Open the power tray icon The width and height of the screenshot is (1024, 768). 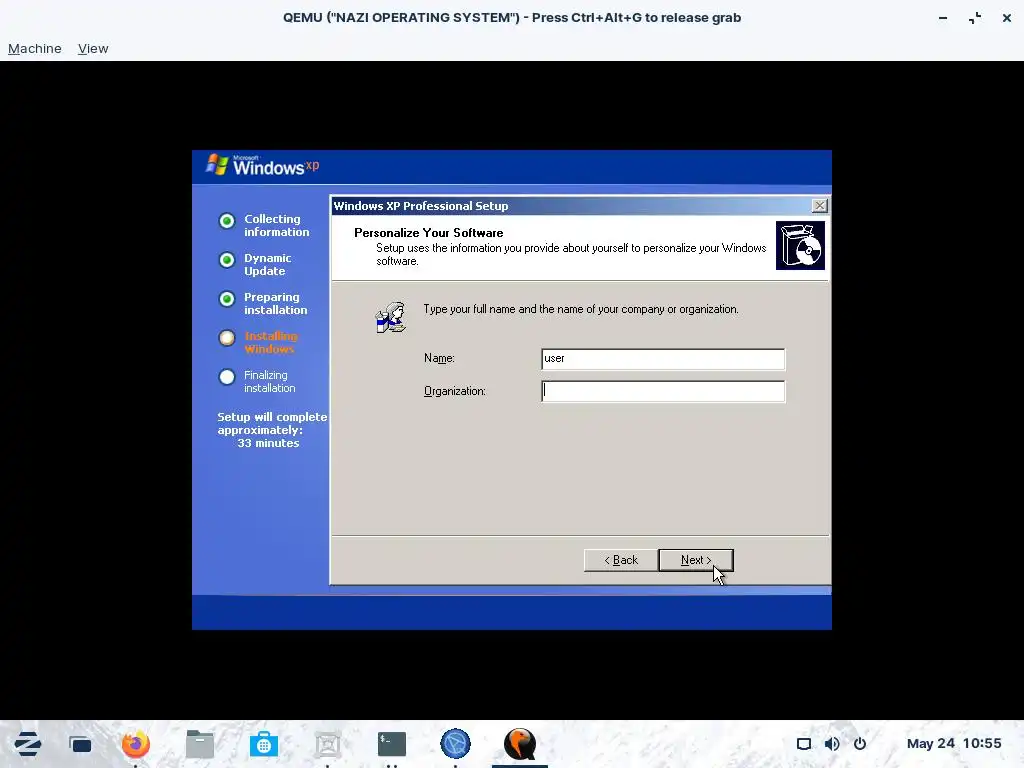[860, 744]
